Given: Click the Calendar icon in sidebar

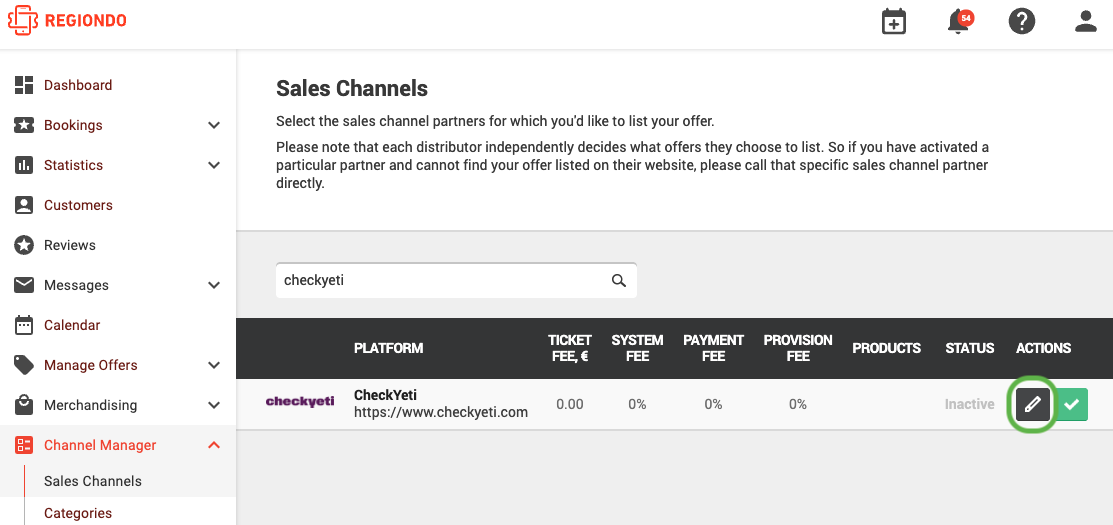Looking at the screenshot, I should [x=24, y=325].
